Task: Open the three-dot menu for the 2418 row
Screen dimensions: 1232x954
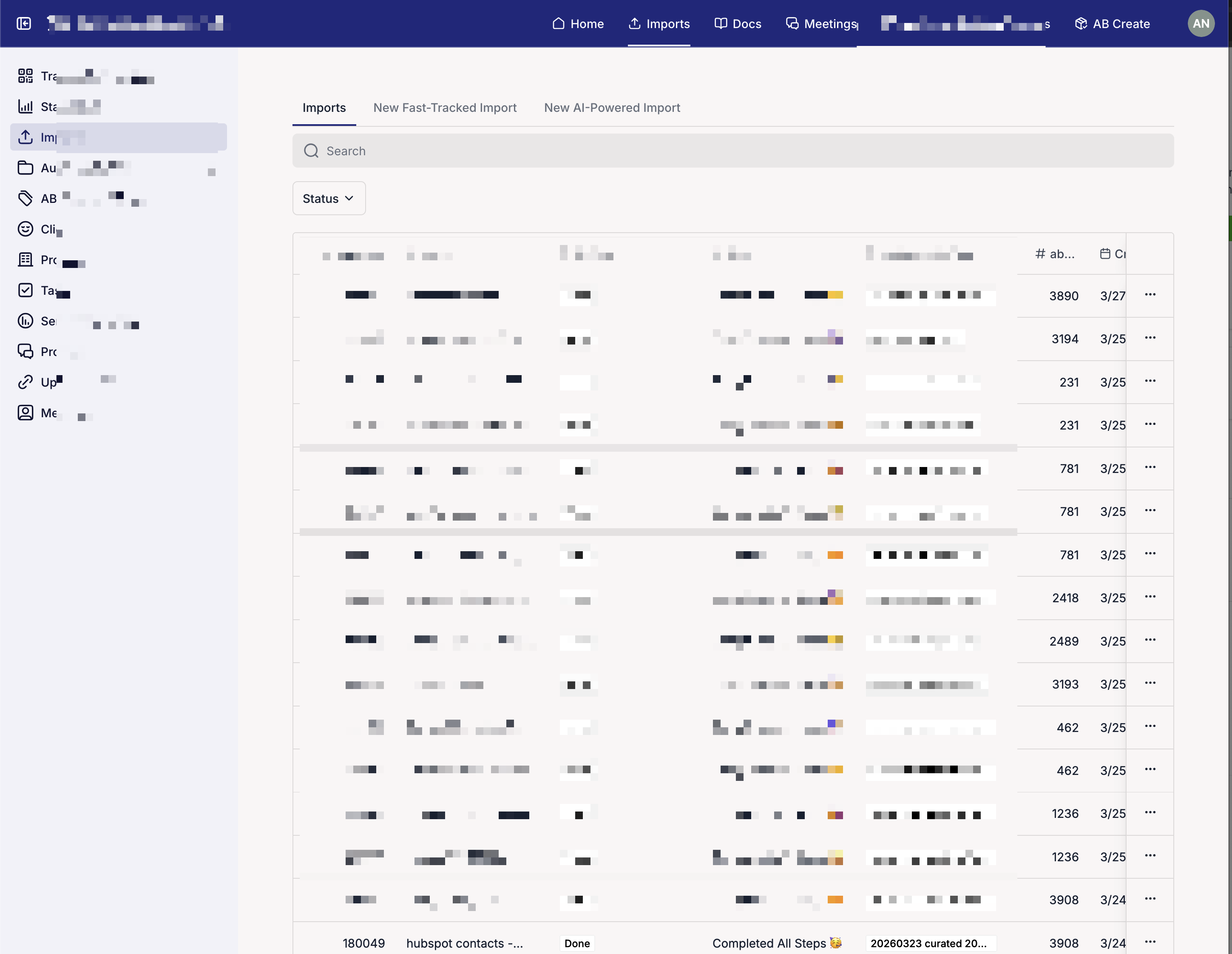Action: pyautogui.click(x=1150, y=596)
